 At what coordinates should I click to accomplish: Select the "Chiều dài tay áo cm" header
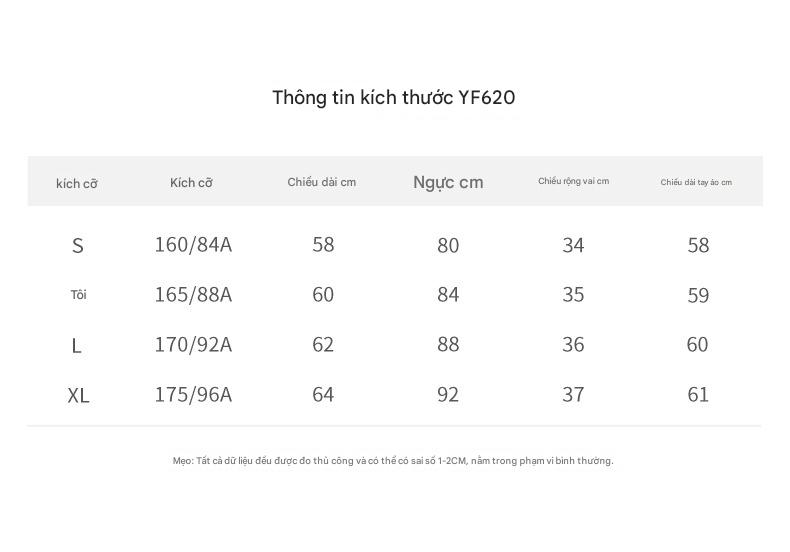click(696, 182)
